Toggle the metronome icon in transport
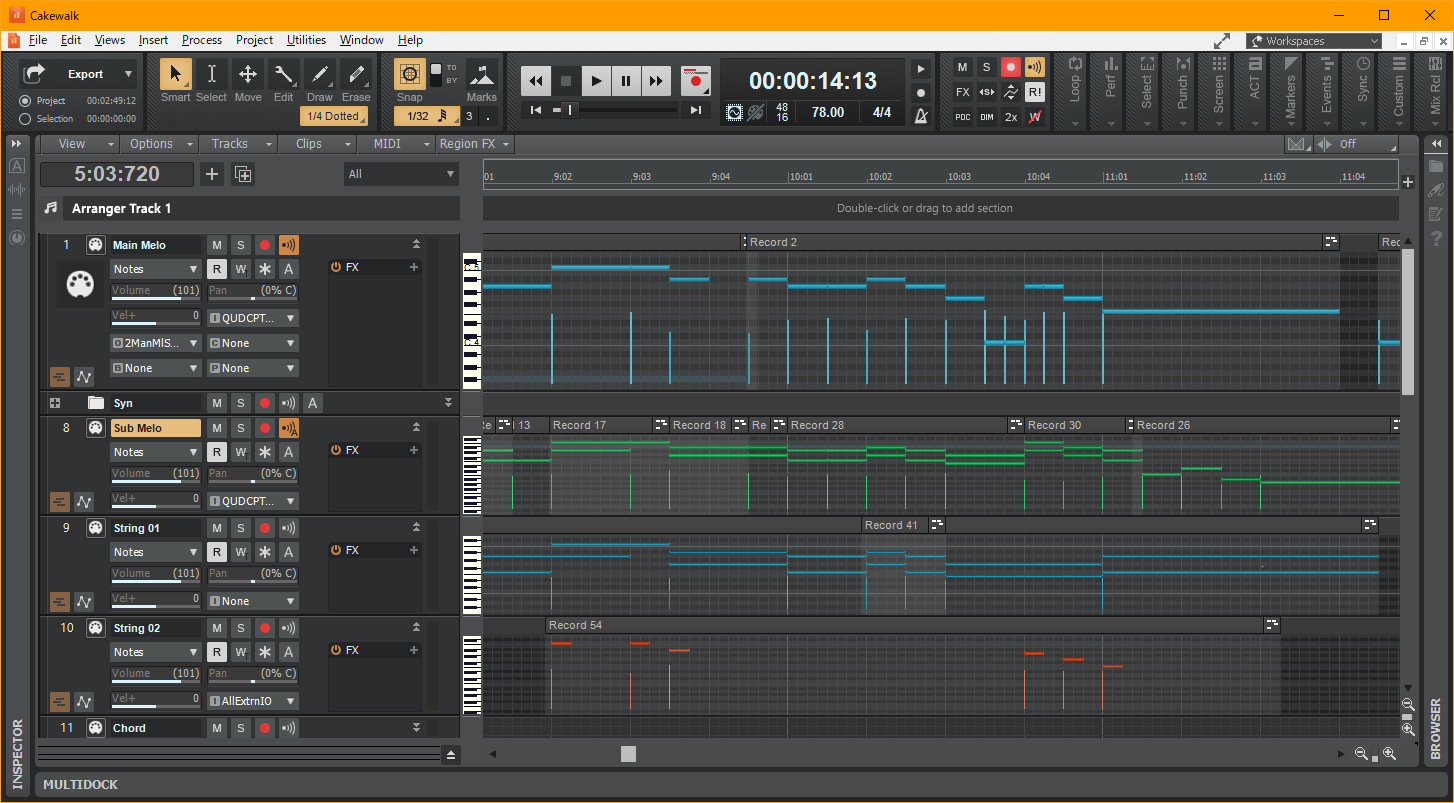 [x=922, y=116]
